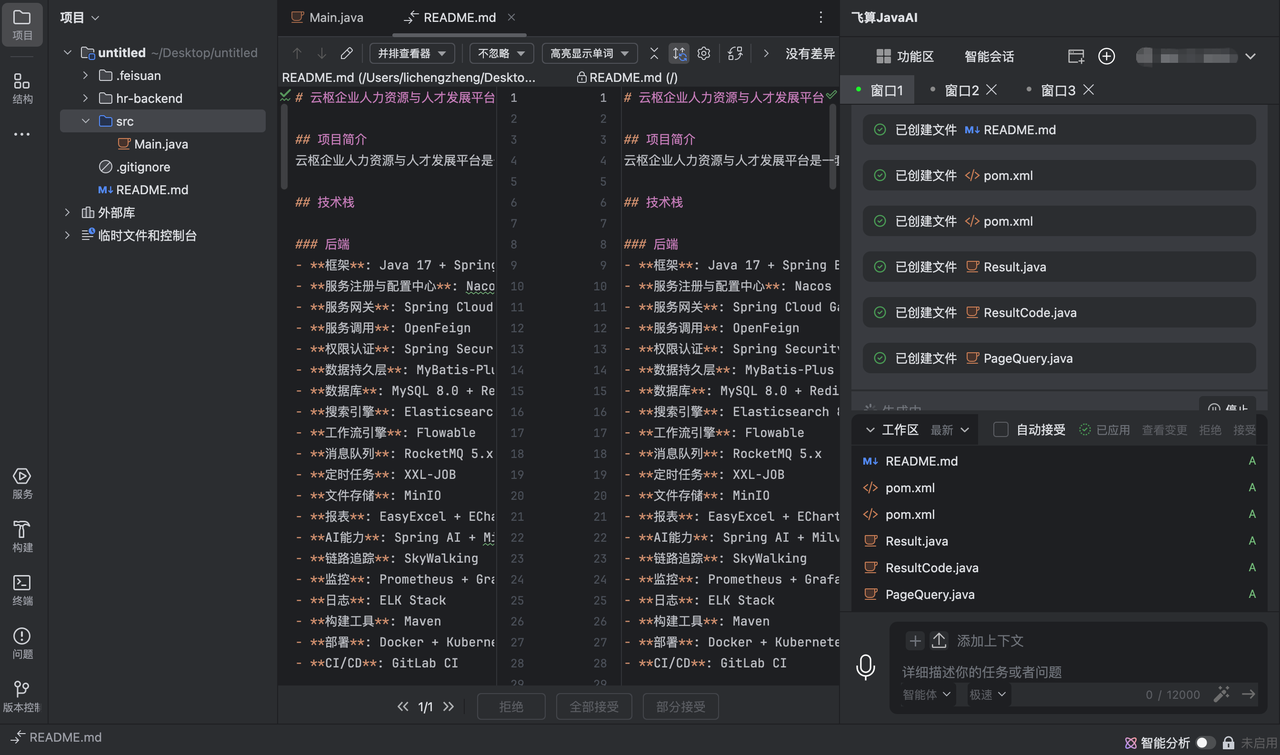Click the 功能区 grid icon
The width and height of the screenshot is (1280, 755).
pyautogui.click(x=883, y=56)
